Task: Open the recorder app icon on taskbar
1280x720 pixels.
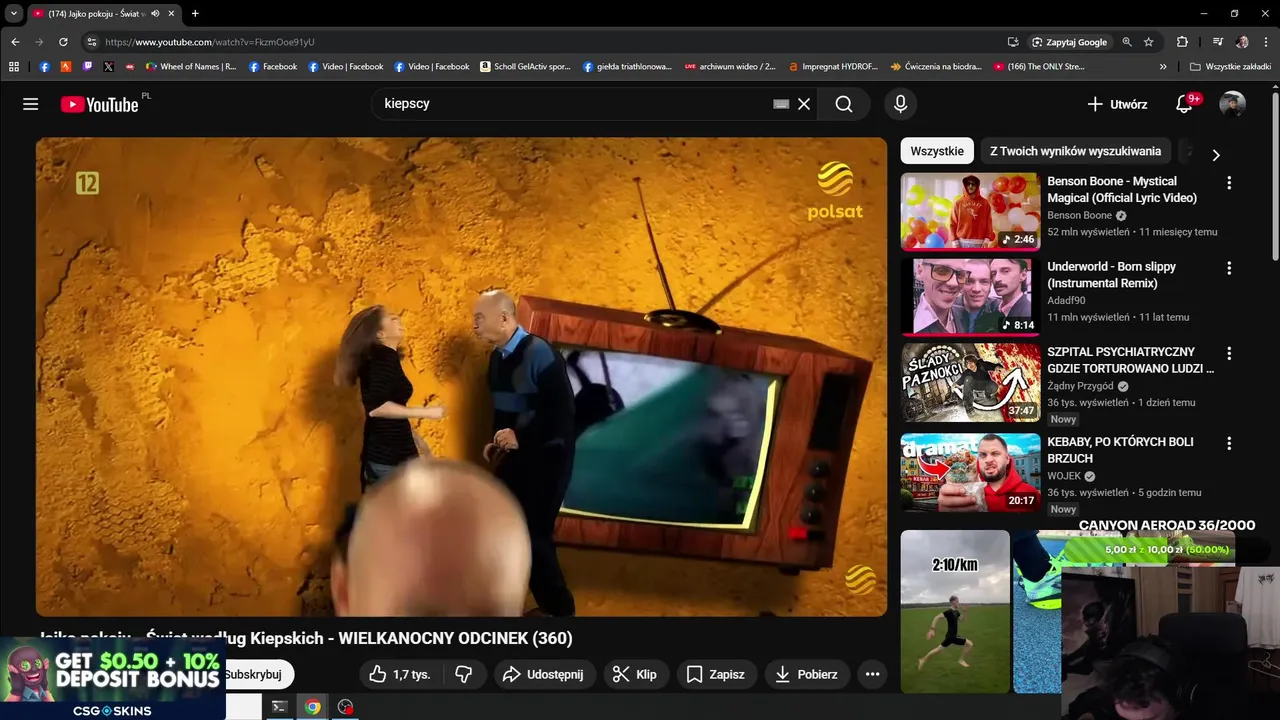Action: [x=346, y=707]
